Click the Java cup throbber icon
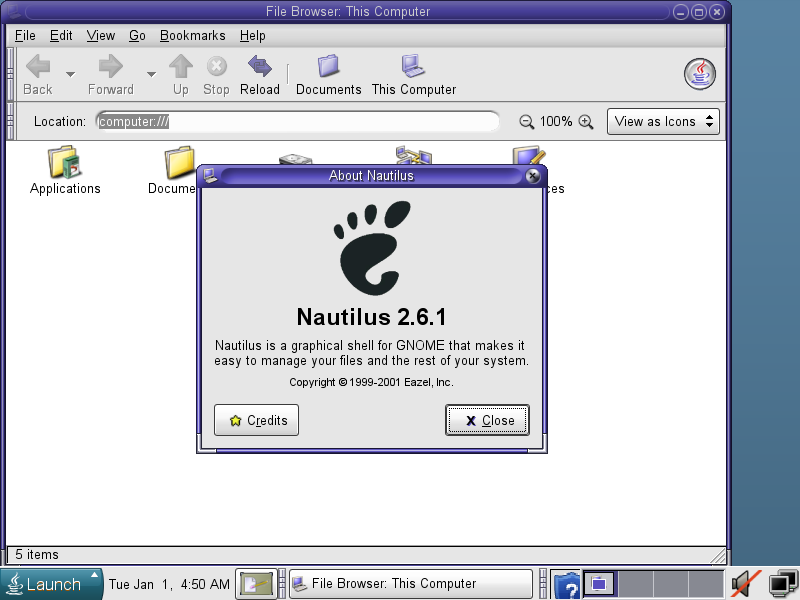This screenshot has width=800, height=600. pyautogui.click(x=699, y=74)
